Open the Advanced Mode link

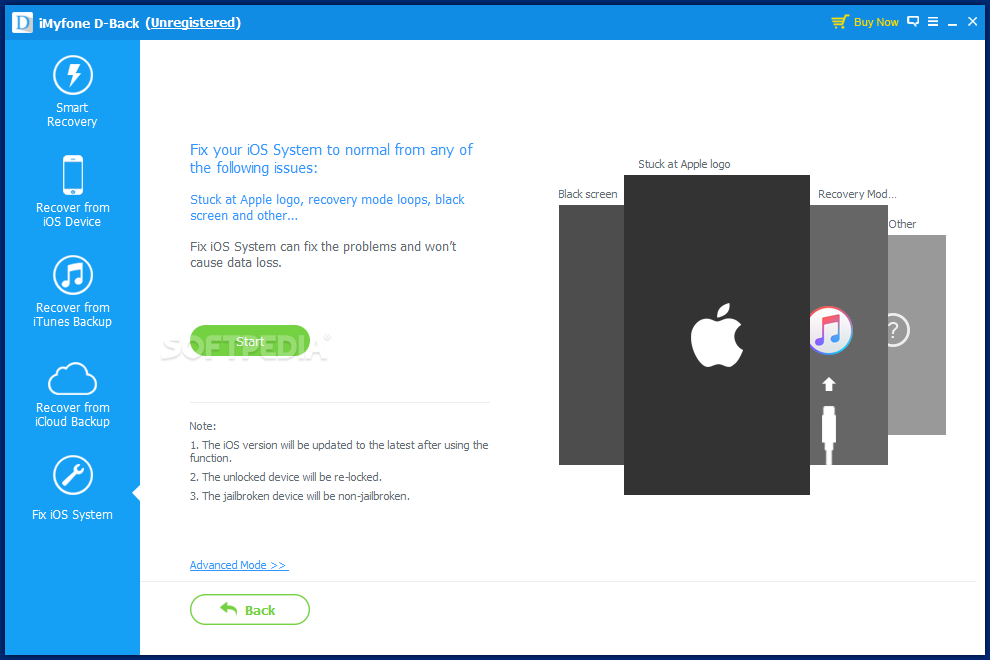click(239, 565)
